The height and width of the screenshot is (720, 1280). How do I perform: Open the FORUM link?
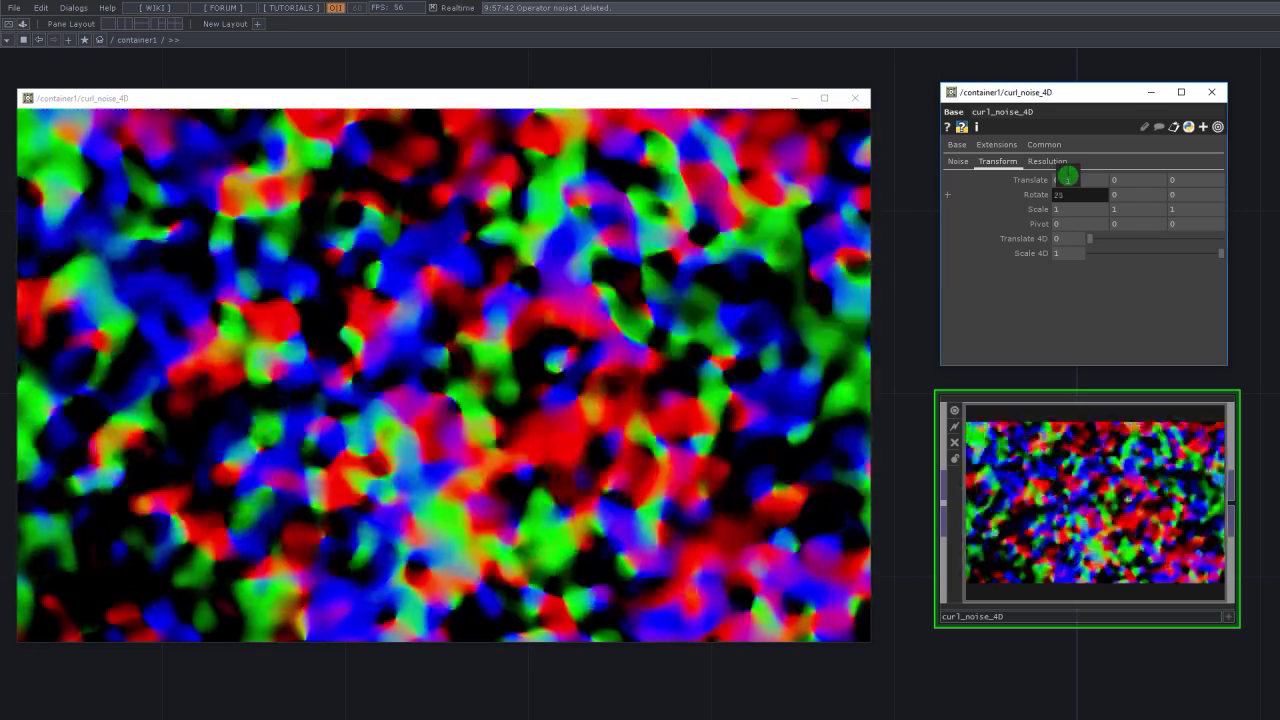(224, 8)
